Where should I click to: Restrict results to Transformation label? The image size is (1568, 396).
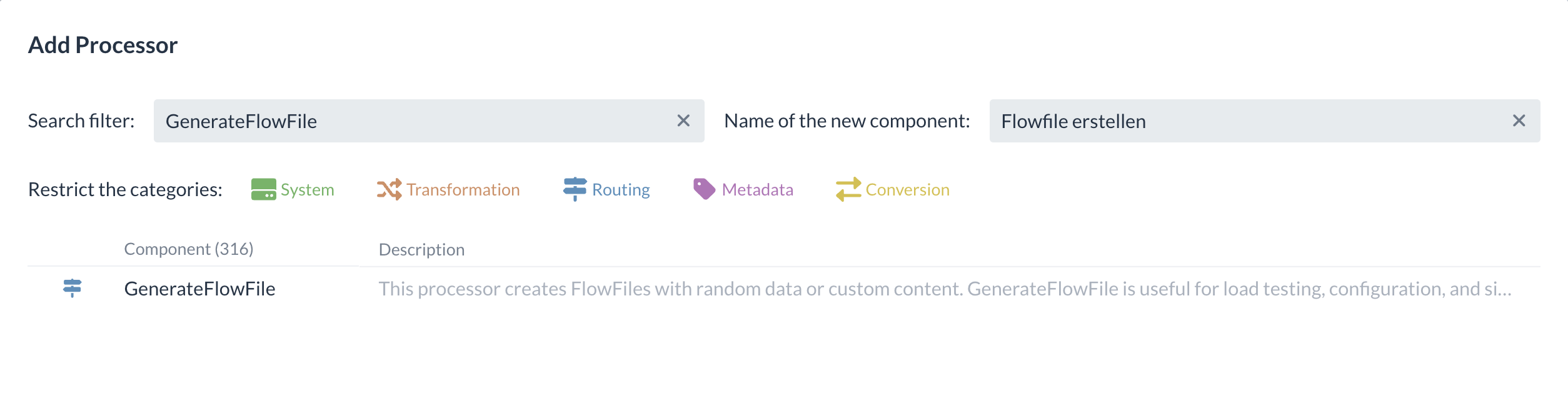[x=463, y=190]
